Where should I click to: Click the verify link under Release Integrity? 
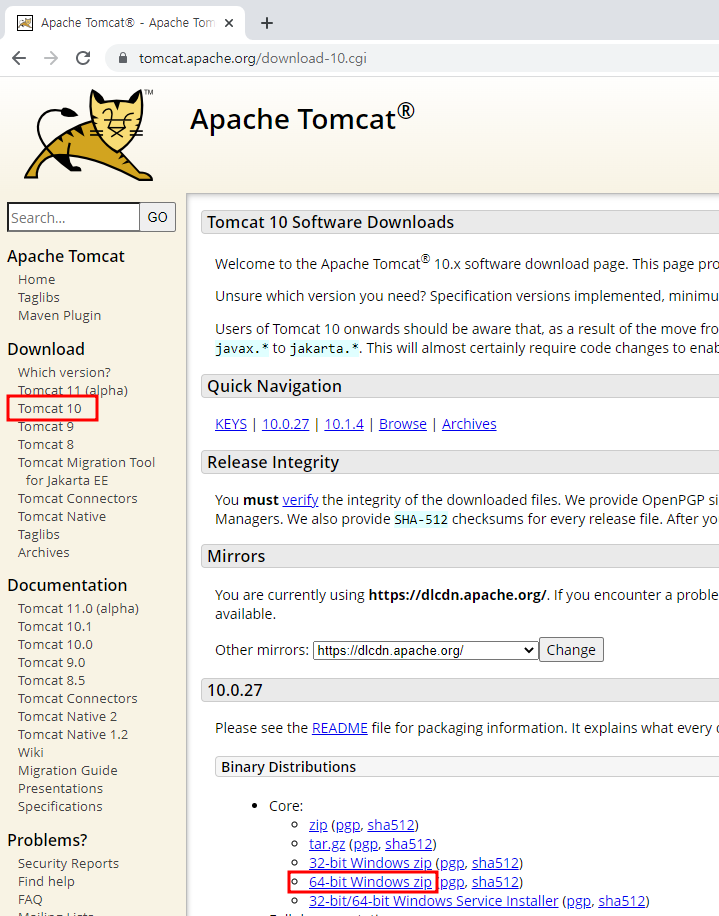(x=300, y=500)
